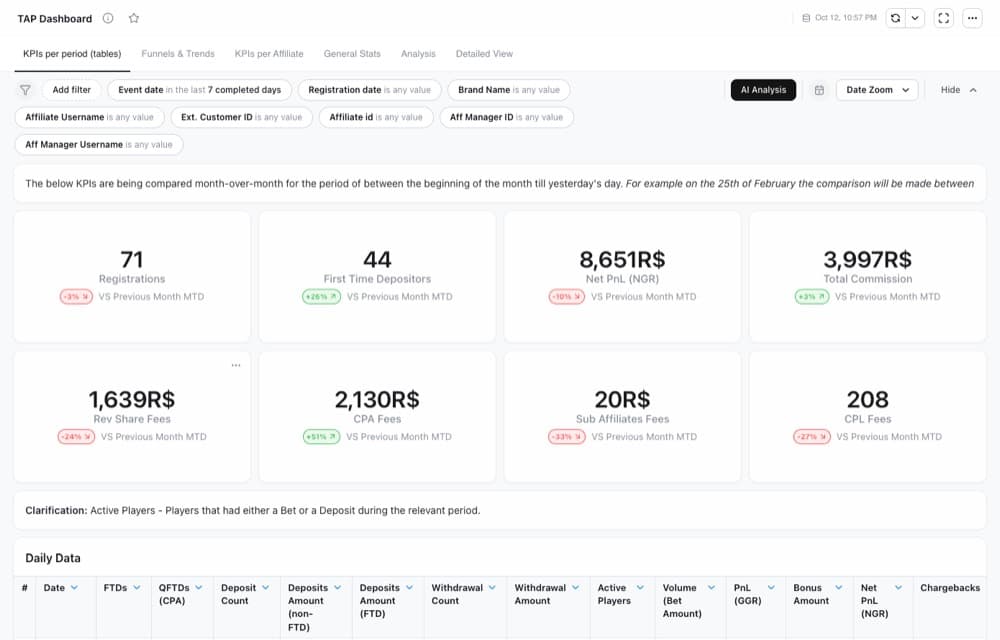Viewport: 1000px width, 640px height.
Task: Open the FTDs column sort dropdown
Action: 137,588
